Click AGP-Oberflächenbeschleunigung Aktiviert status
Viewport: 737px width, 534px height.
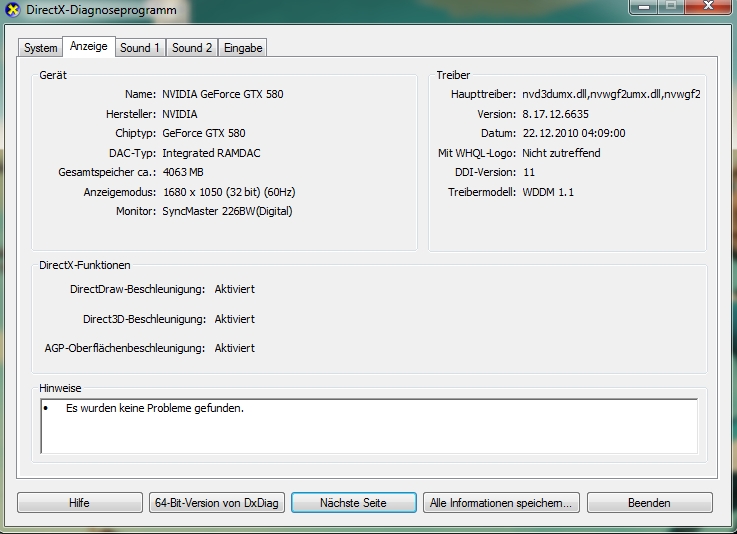click(x=235, y=348)
